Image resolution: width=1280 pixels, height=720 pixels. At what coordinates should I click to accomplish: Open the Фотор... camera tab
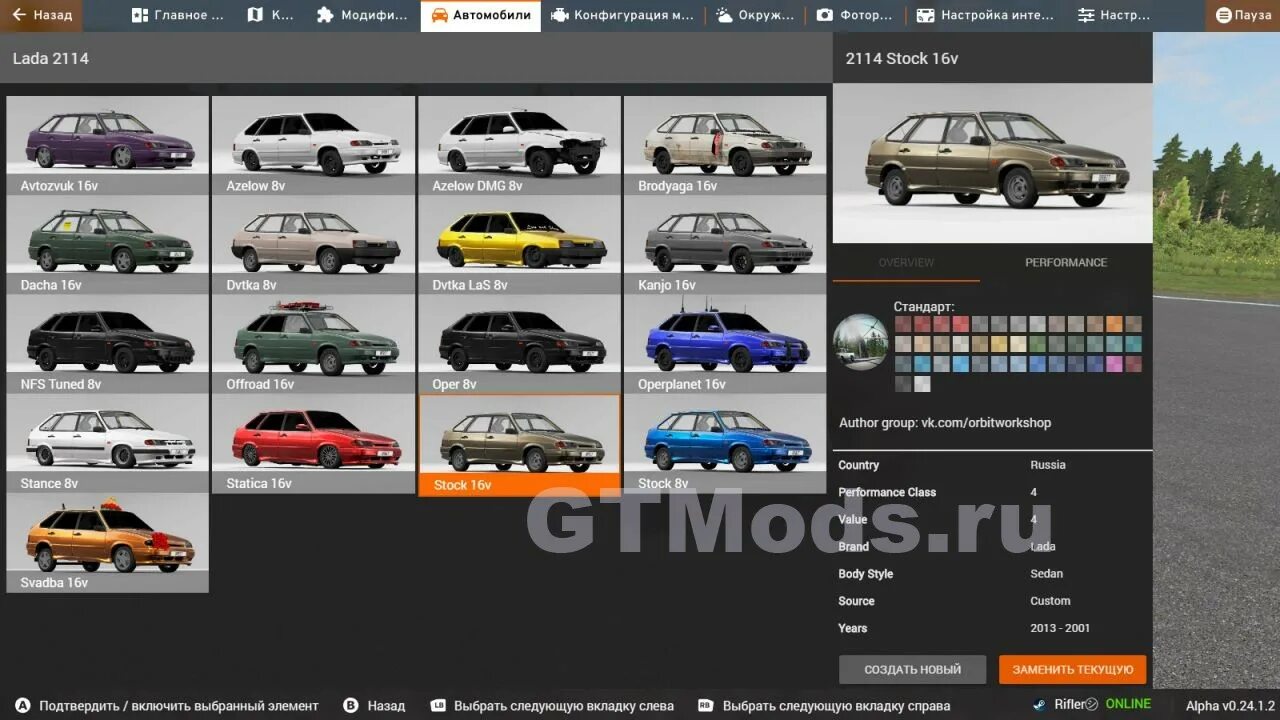click(853, 15)
